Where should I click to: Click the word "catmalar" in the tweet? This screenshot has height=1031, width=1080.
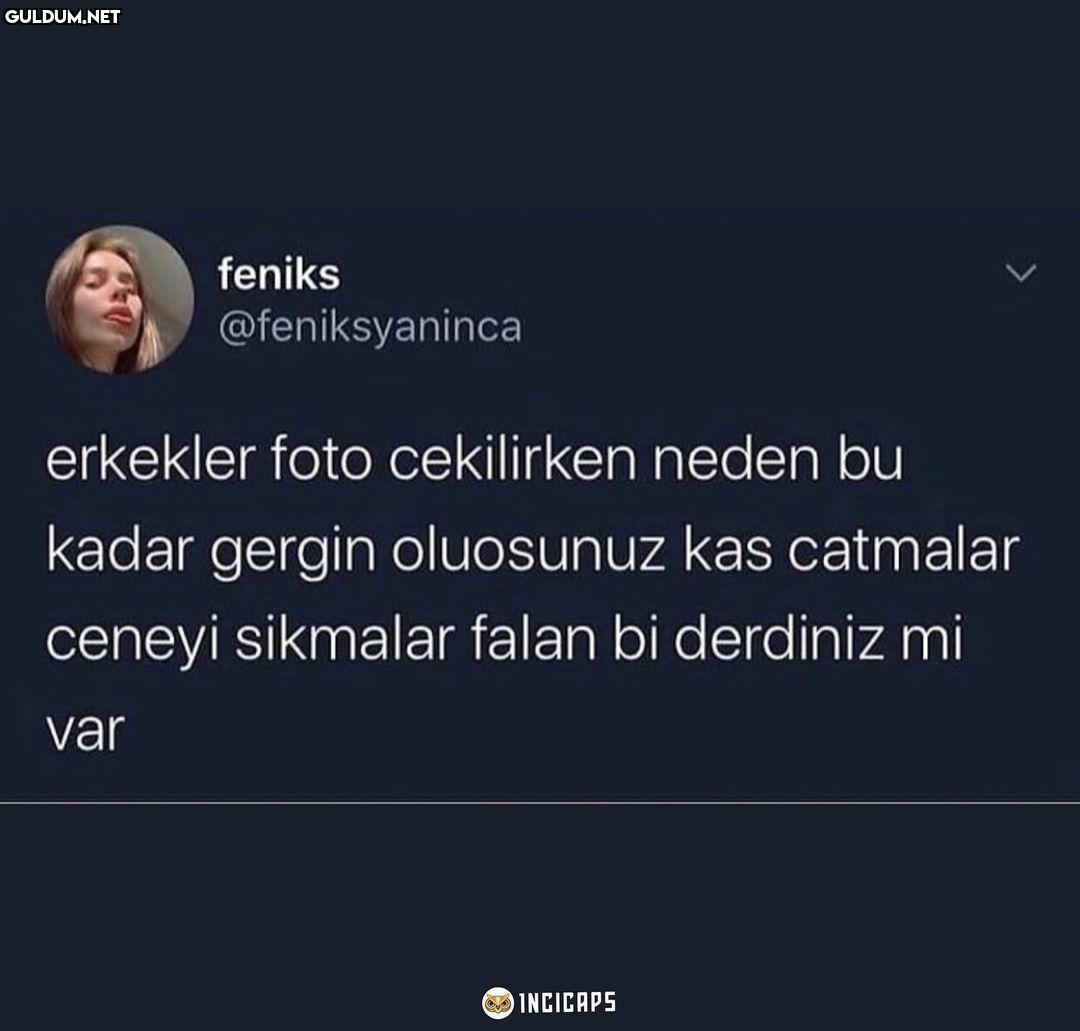[903, 551]
